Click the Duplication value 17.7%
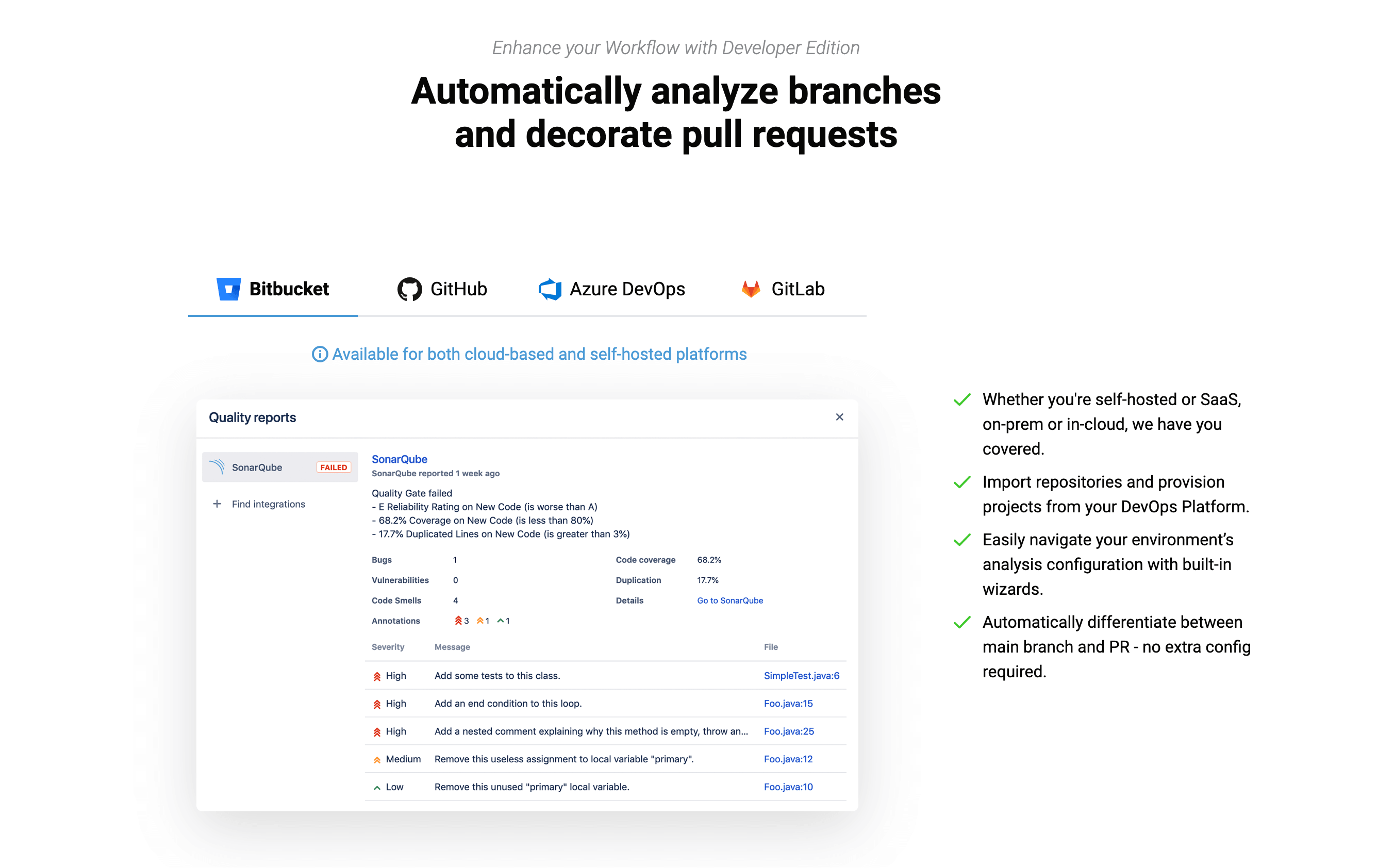1394x868 pixels. pos(708,580)
